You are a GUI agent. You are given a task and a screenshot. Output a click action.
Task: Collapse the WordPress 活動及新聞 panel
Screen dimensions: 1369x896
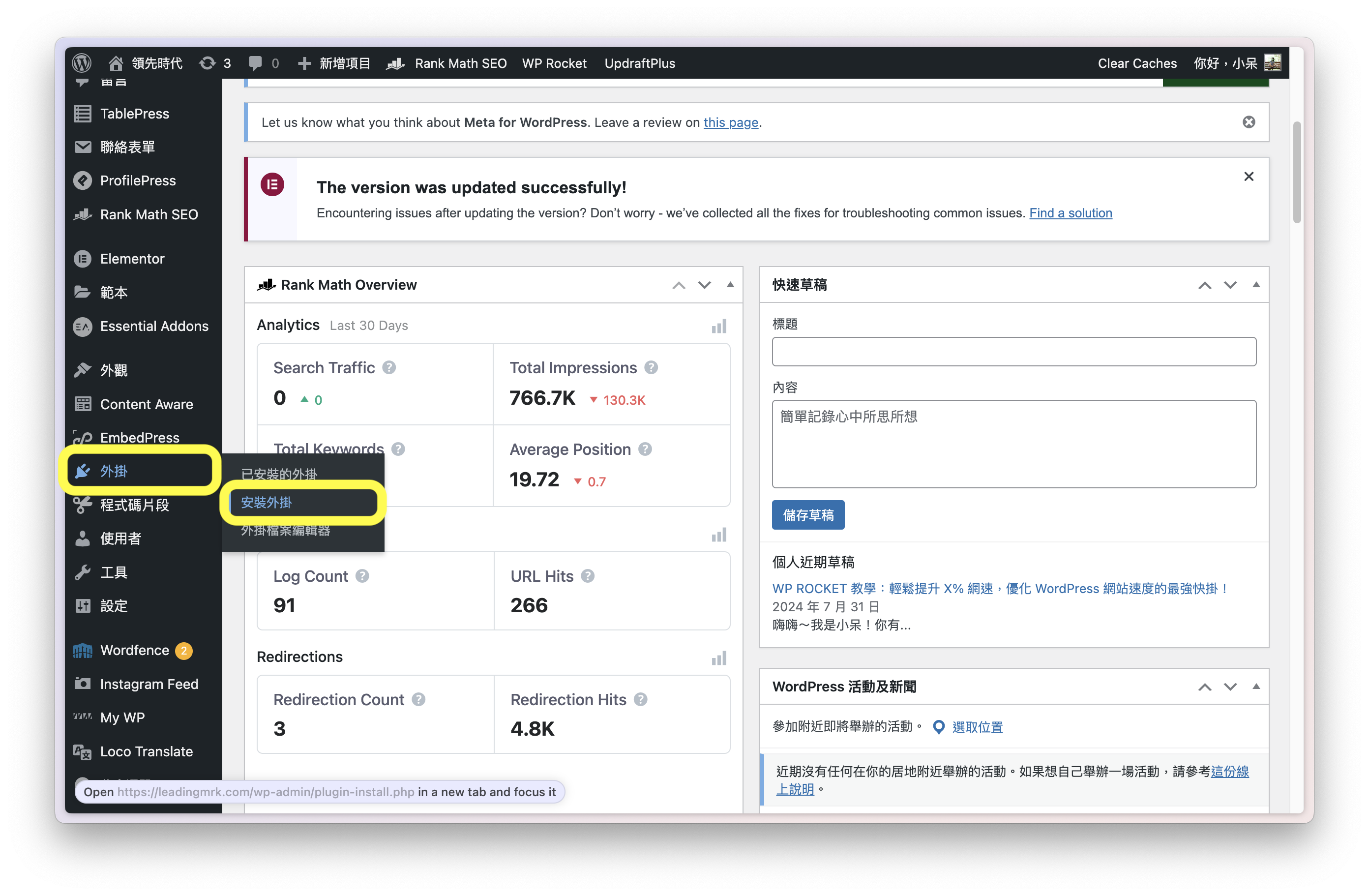(1256, 686)
